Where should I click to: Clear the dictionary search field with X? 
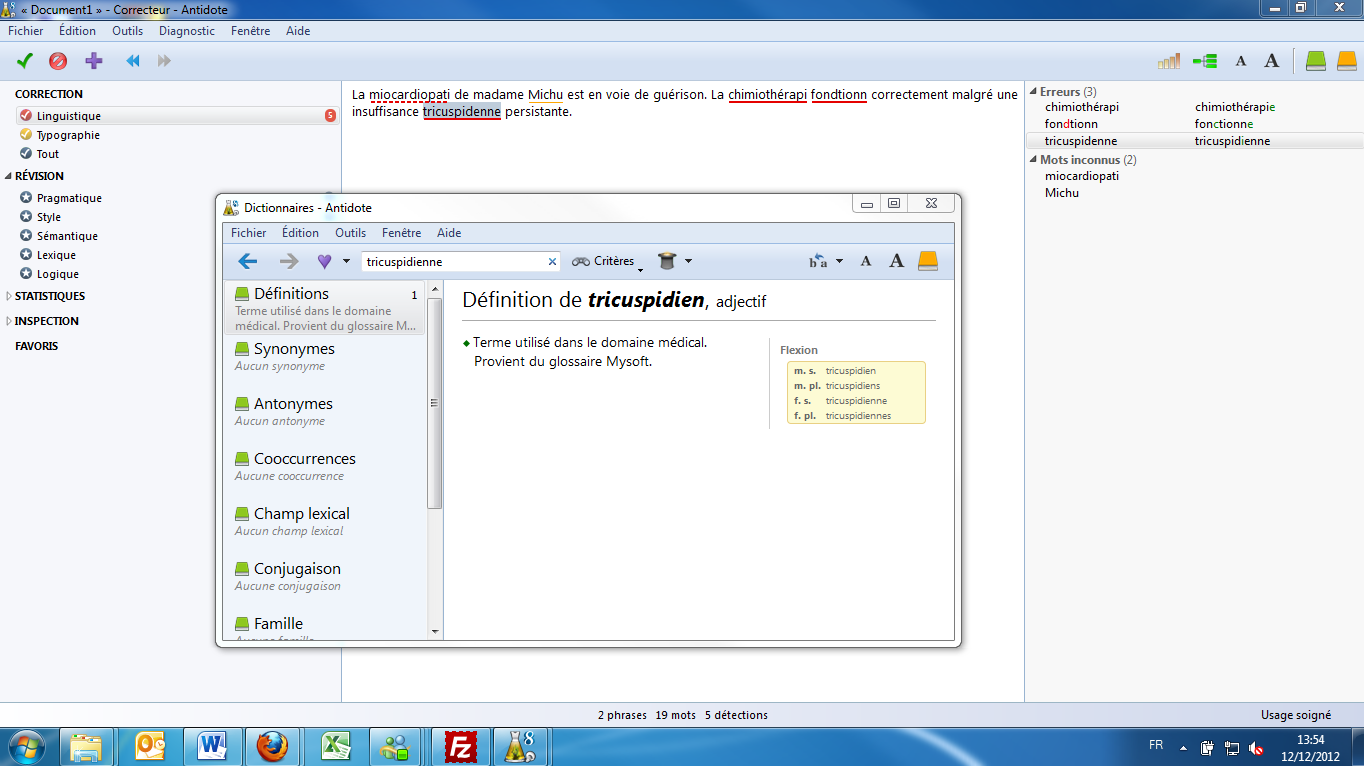pos(552,262)
